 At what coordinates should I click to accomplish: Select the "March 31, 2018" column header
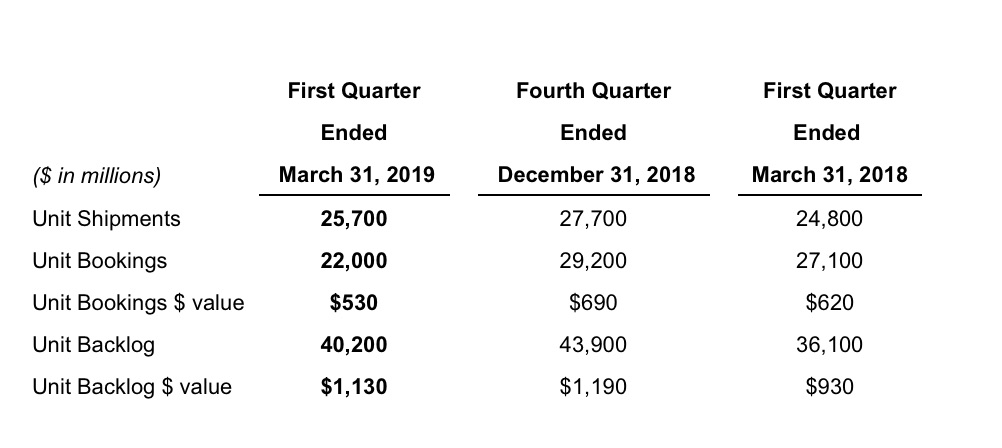coord(830,176)
